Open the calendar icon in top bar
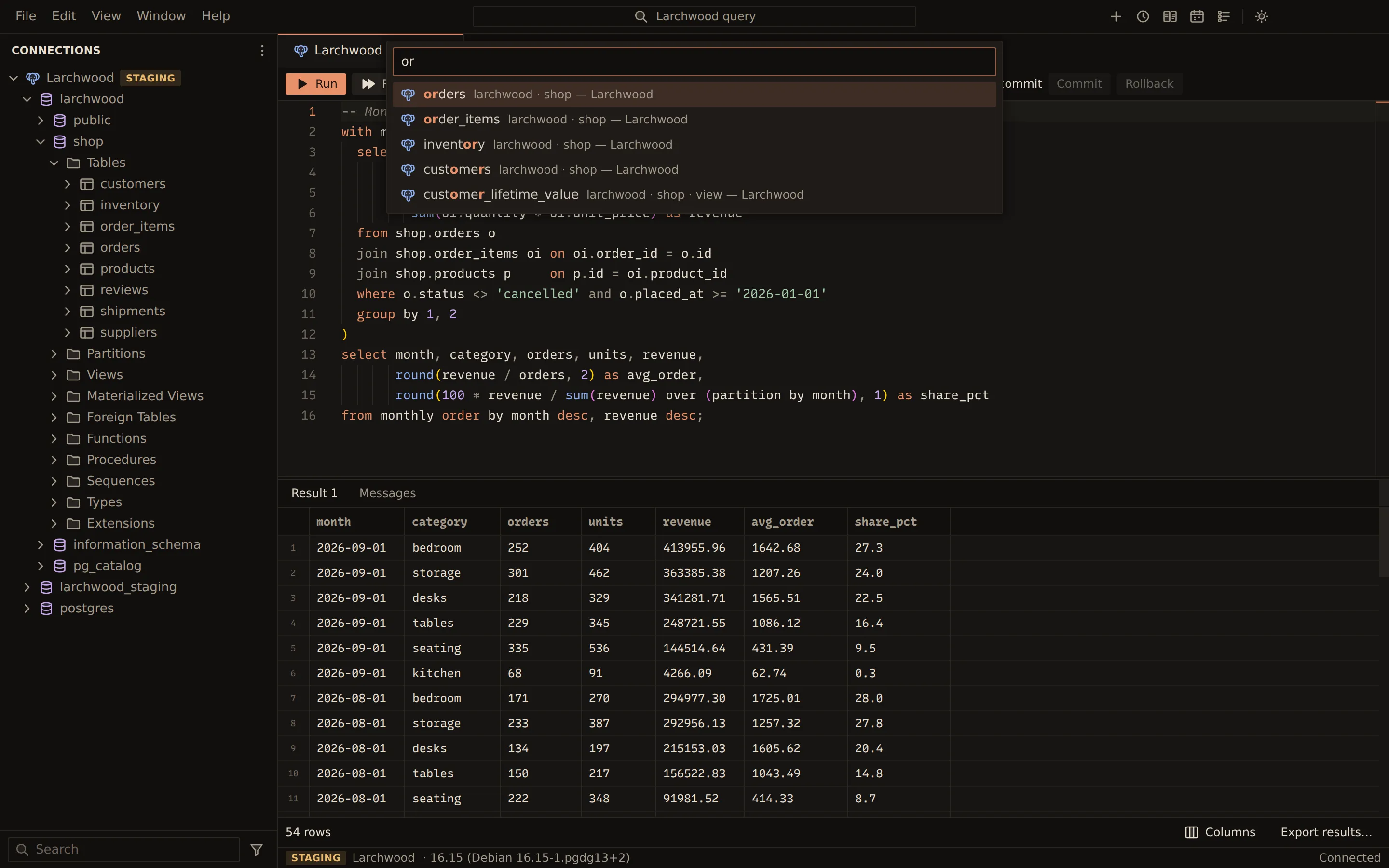1389x868 pixels. pos(1197,16)
